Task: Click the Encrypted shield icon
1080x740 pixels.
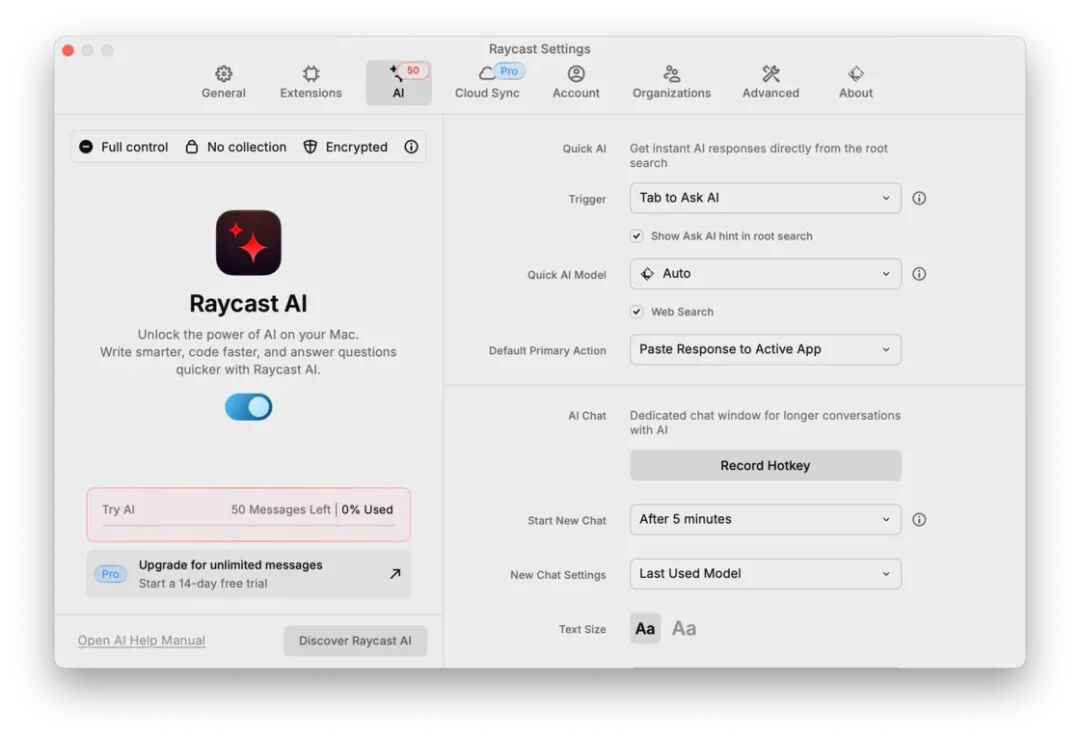Action: pos(310,147)
